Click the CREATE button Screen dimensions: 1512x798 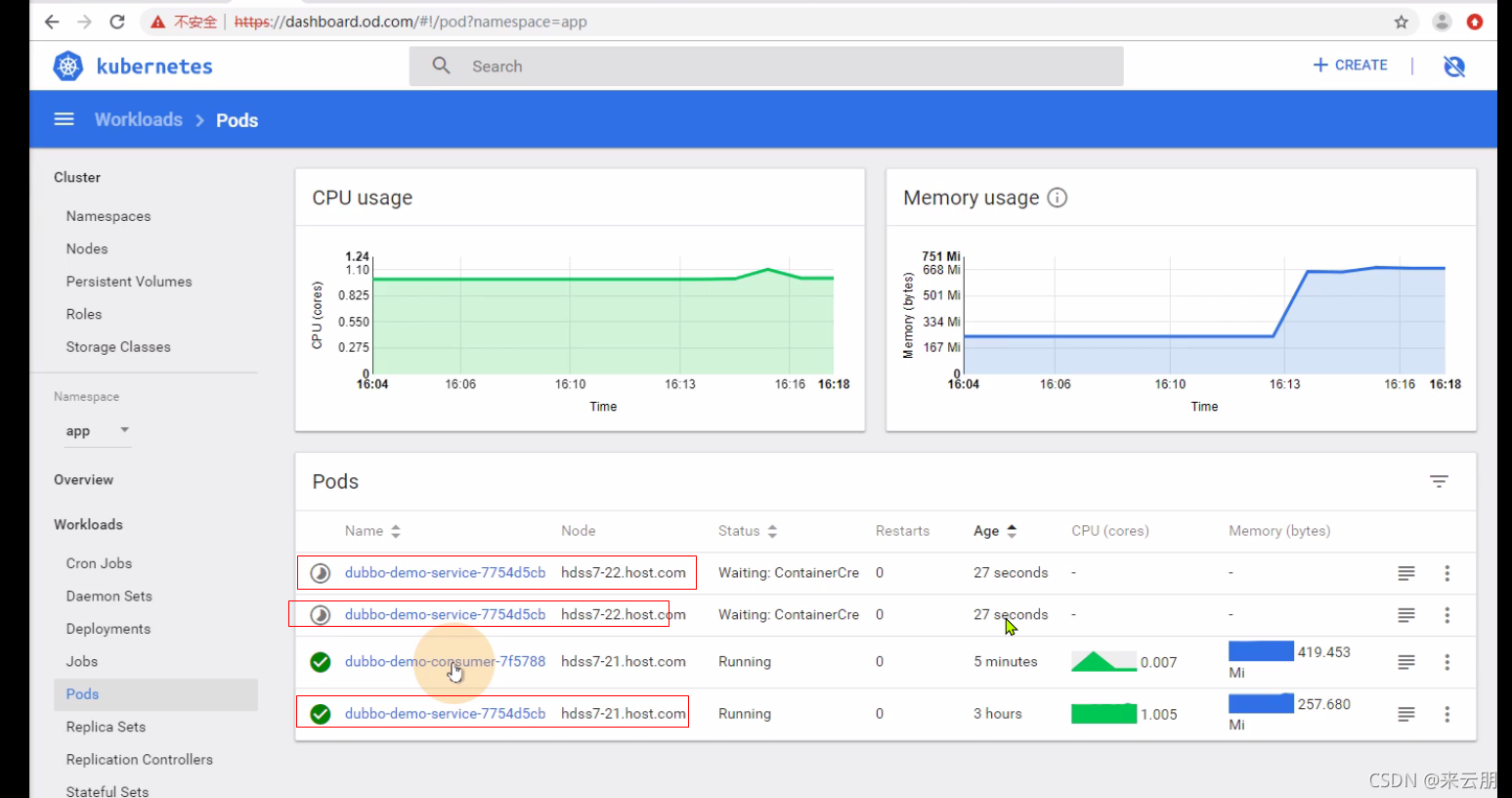[x=1350, y=65]
